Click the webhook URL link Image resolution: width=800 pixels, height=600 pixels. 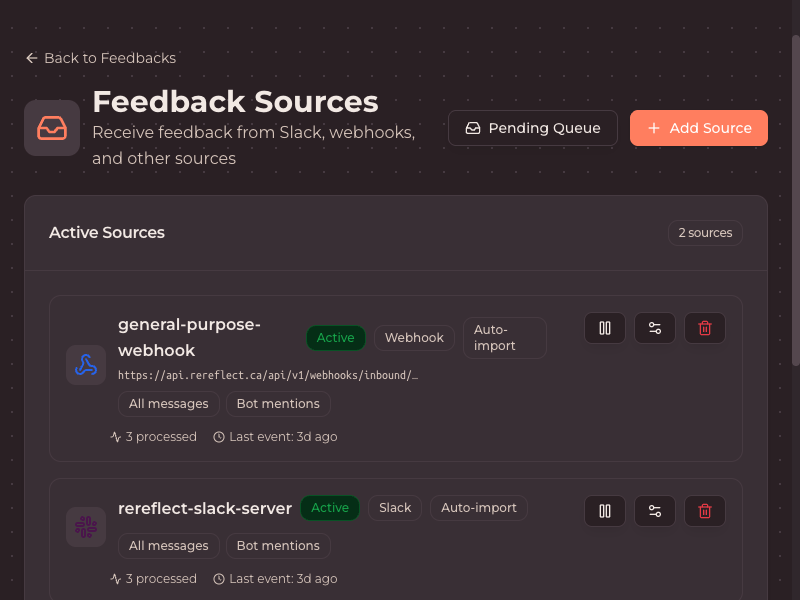[269, 376]
